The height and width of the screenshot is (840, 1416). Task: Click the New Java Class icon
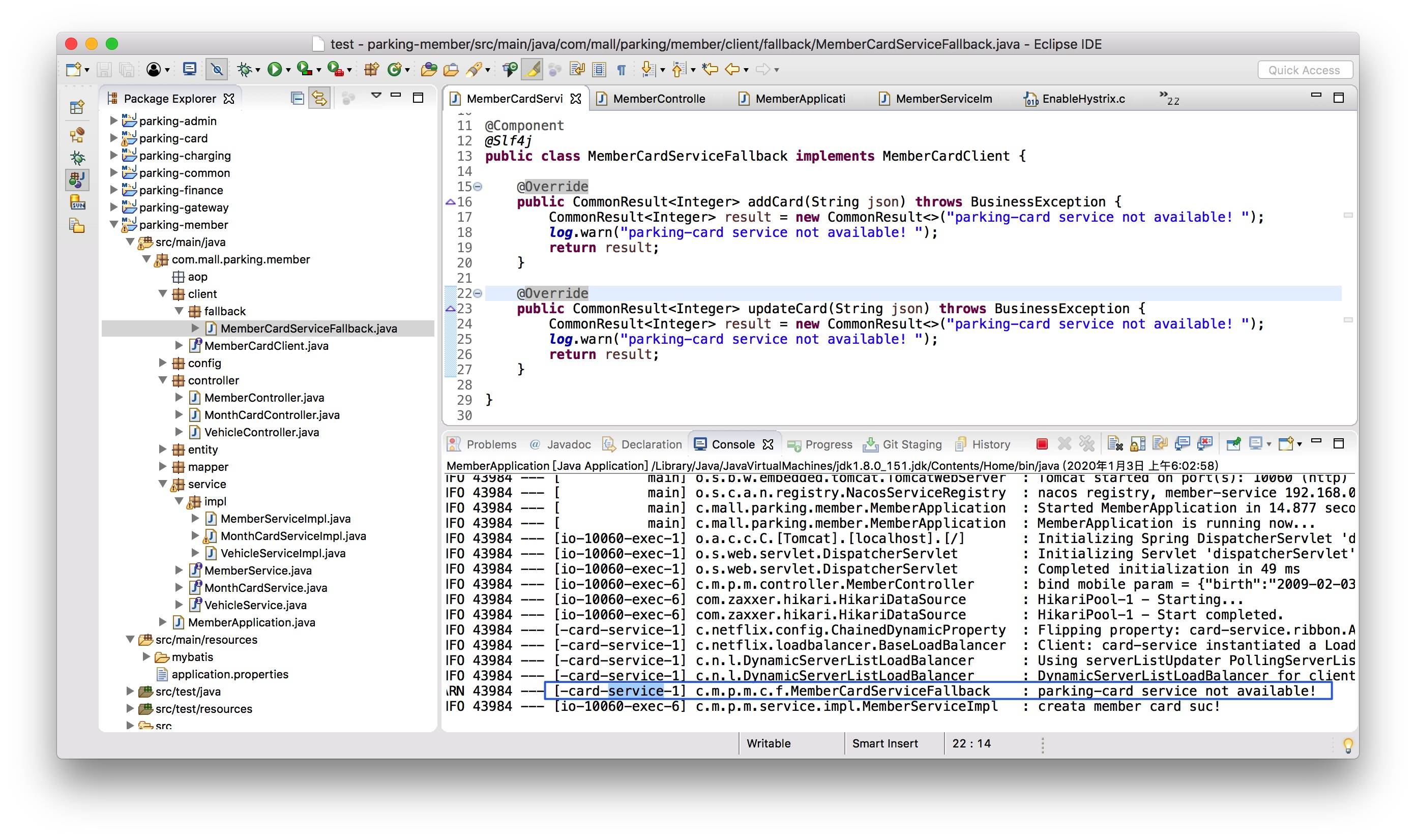394,70
